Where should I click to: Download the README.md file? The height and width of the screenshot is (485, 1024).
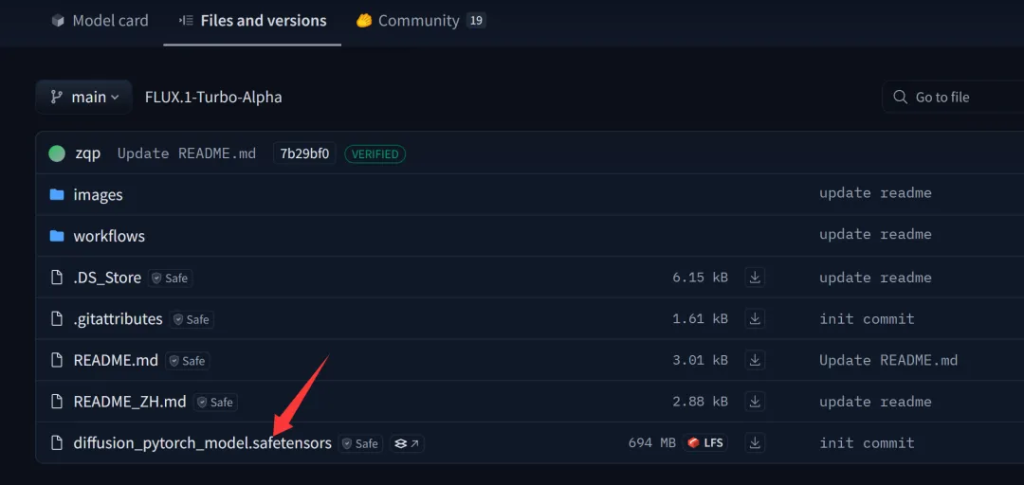(x=755, y=360)
